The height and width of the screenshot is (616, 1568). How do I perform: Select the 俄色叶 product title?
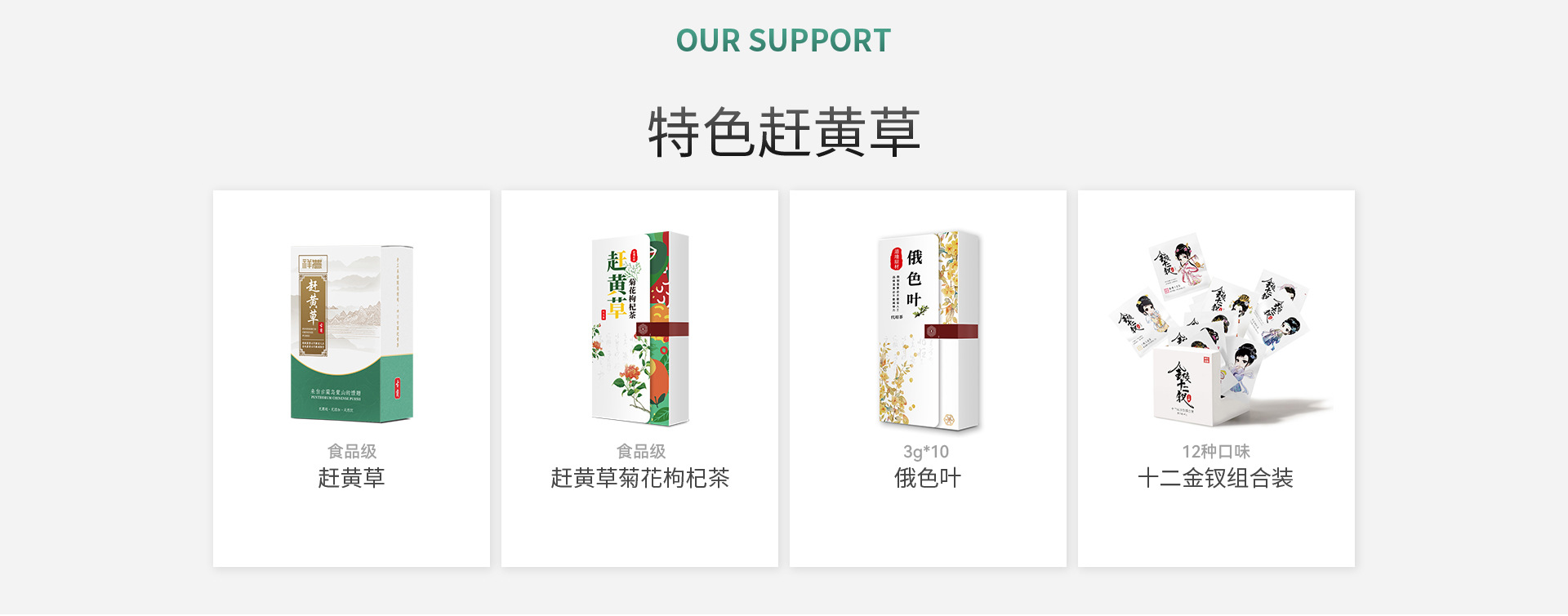point(928,478)
